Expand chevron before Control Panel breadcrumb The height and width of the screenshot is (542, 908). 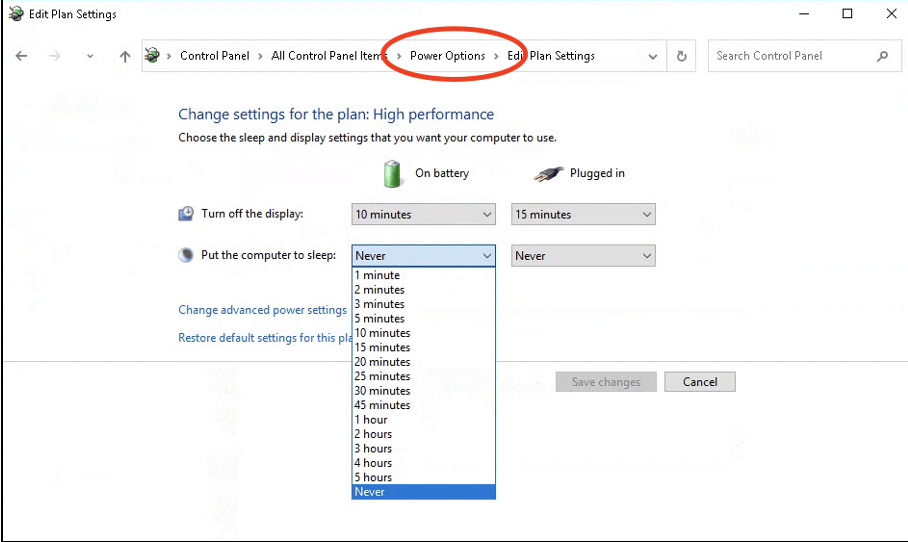[169, 56]
